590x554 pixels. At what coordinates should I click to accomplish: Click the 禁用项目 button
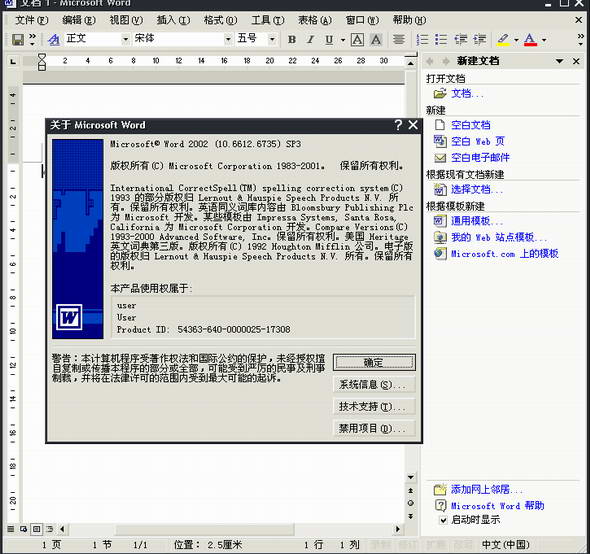[374, 428]
